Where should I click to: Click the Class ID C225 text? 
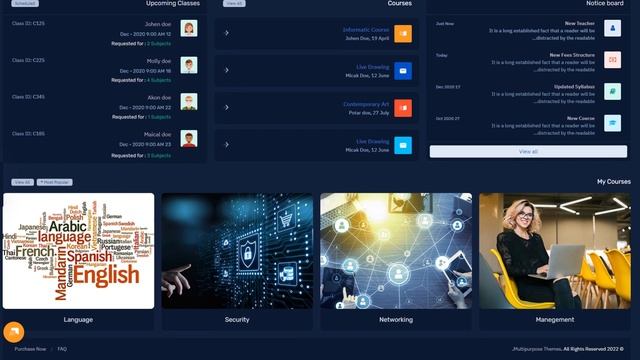point(28,60)
